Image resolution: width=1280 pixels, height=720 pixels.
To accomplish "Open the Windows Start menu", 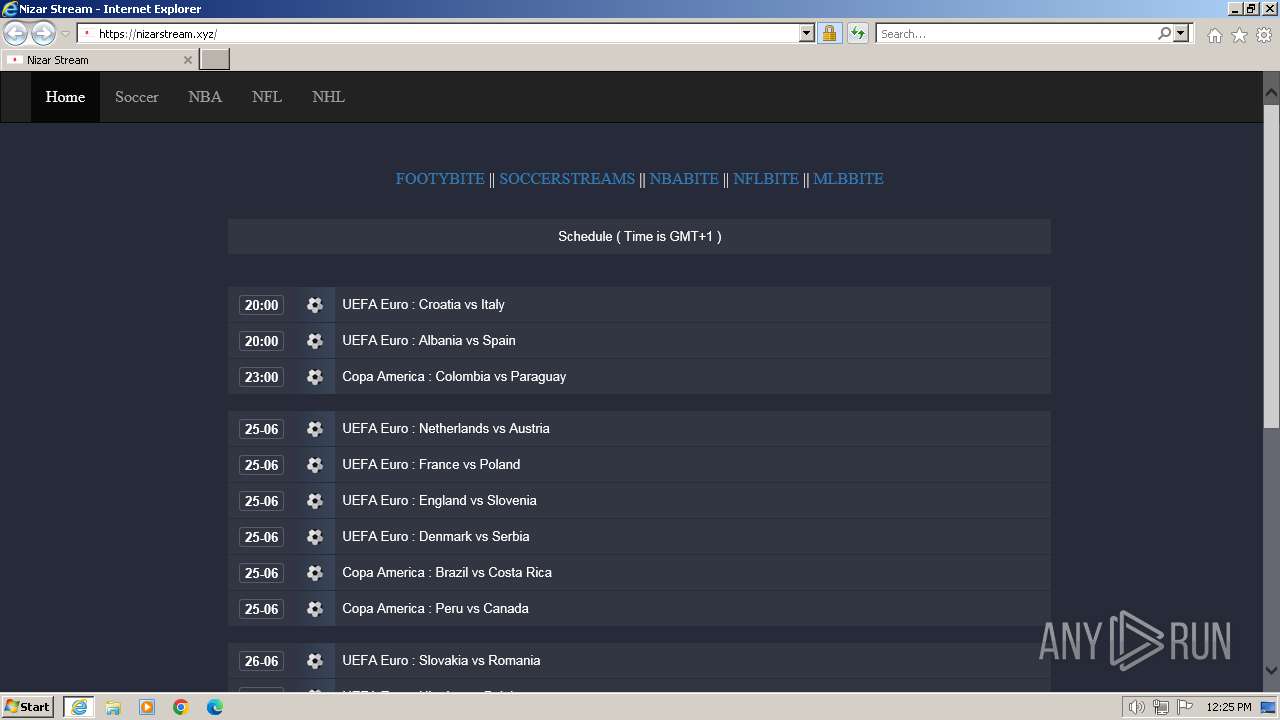I will [x=28, y=707].
